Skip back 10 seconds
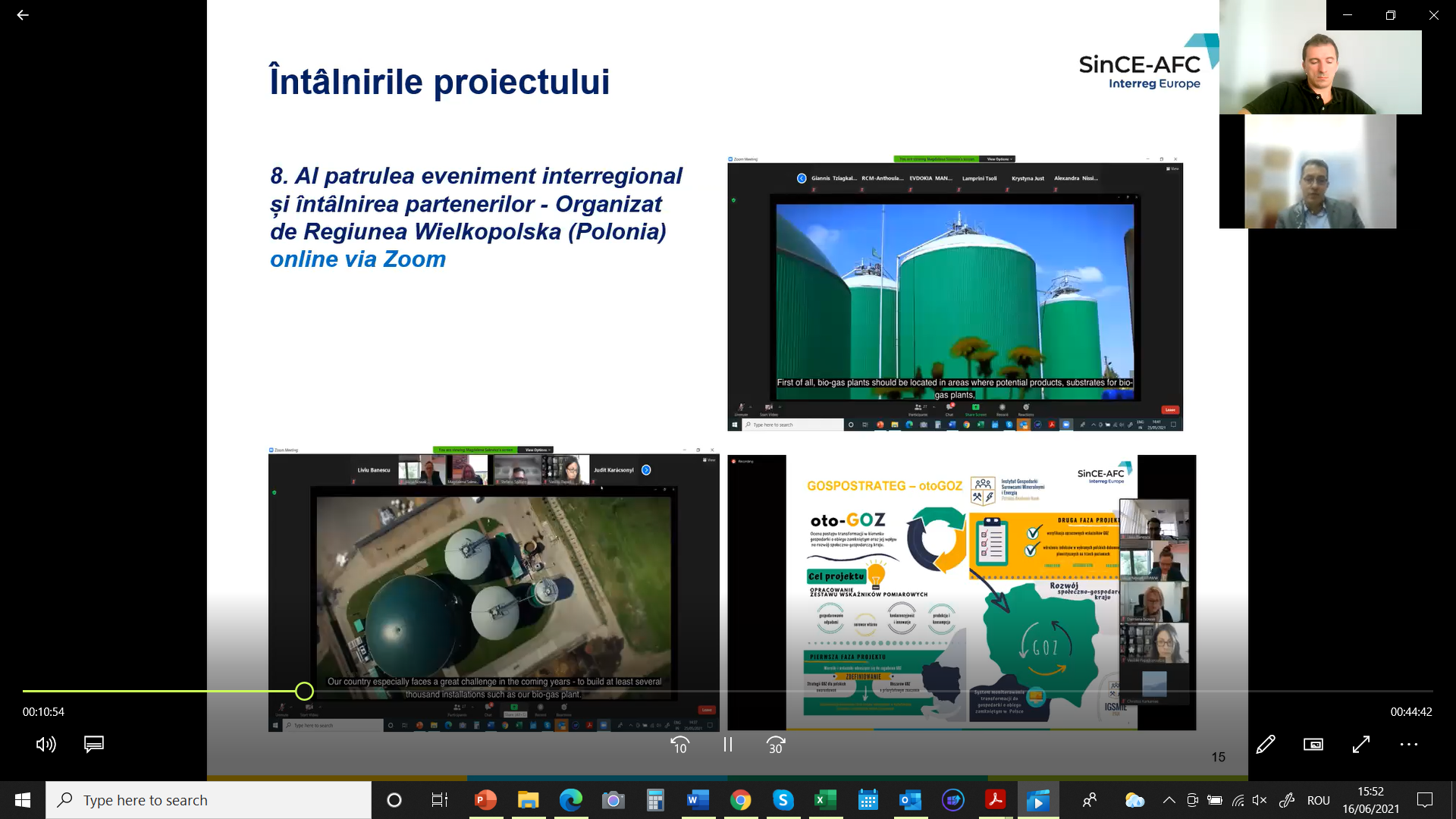This screenshot has width=1456, height=819. click(x=680, y=745)
